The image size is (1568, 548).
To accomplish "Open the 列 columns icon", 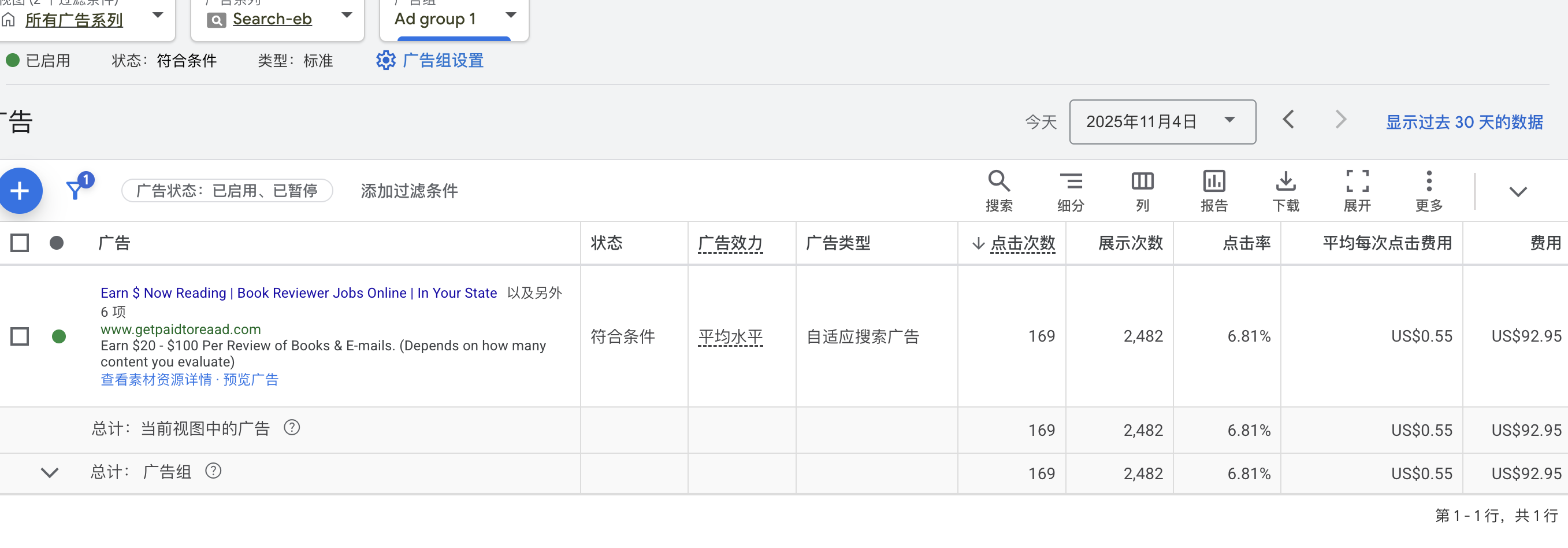I will pos(1142,190).
